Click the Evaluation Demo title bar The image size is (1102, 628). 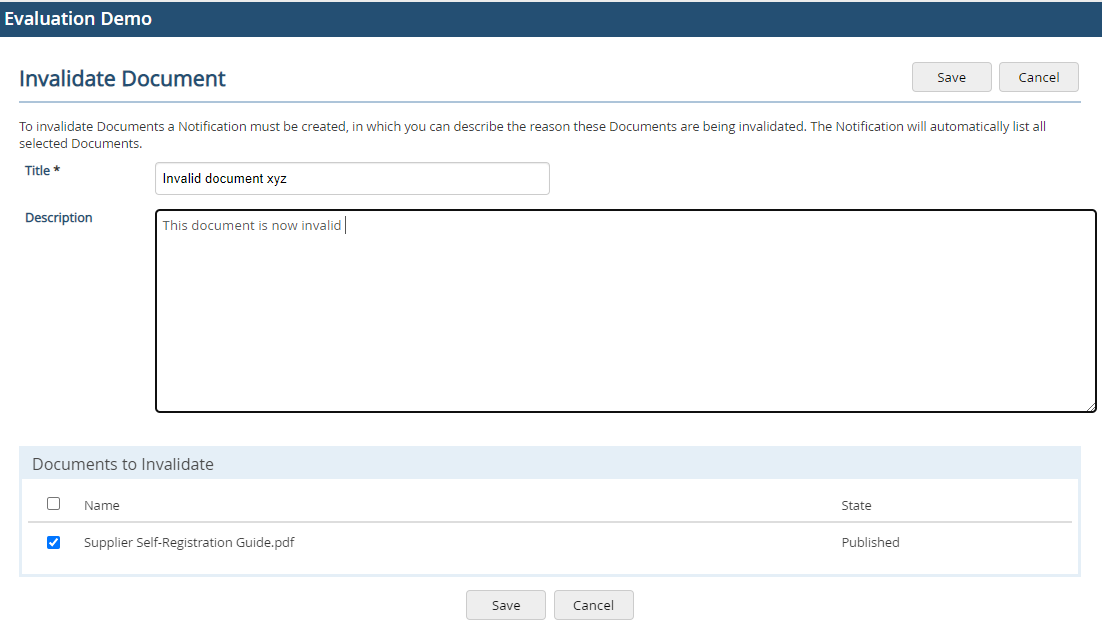(79, 18)
